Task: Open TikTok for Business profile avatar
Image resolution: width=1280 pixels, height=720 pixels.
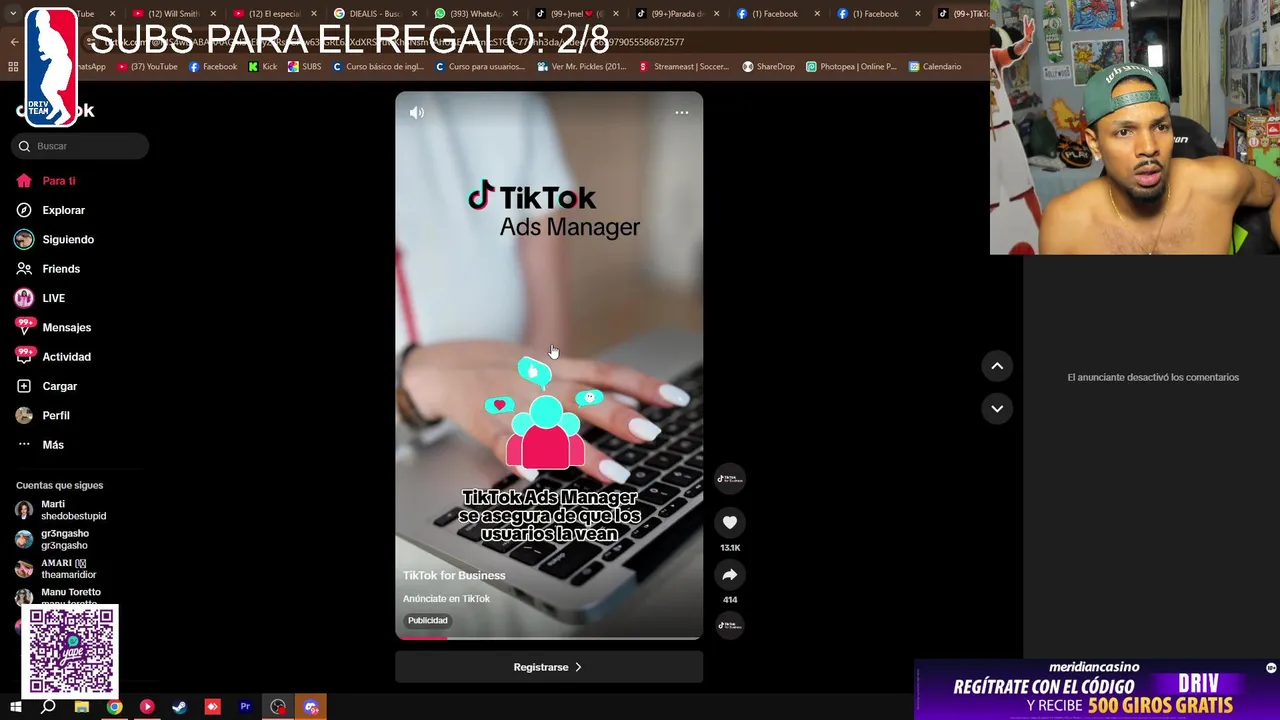Action: (730, 478)
